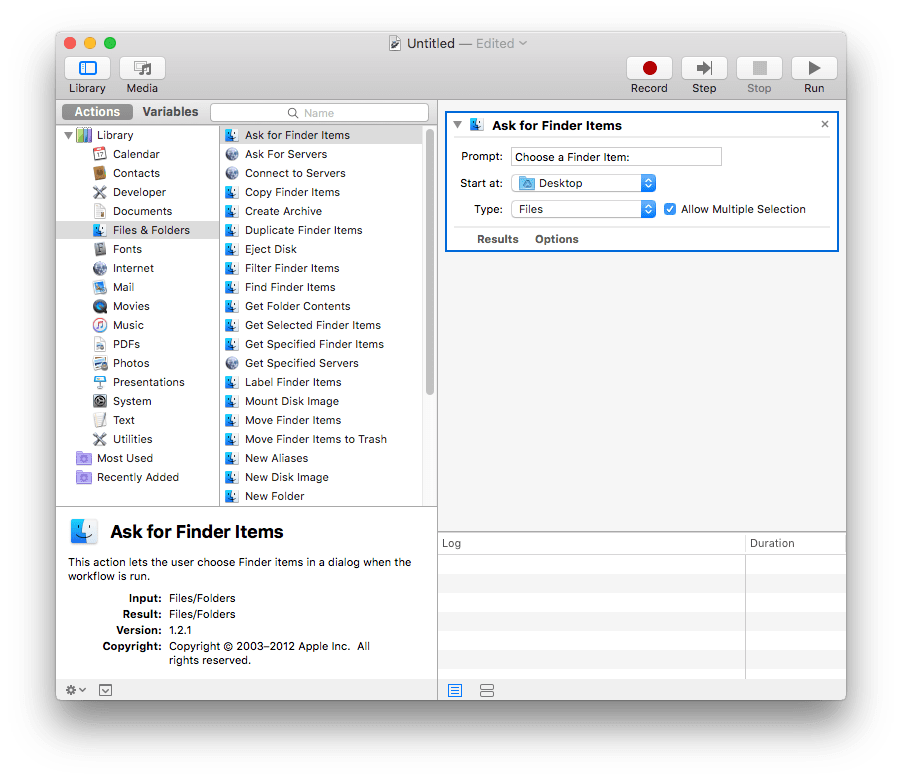This screenshot has height=780, width=902.
Task: Click the Calendar category icon in the Library
Action: tap(100, 154)
